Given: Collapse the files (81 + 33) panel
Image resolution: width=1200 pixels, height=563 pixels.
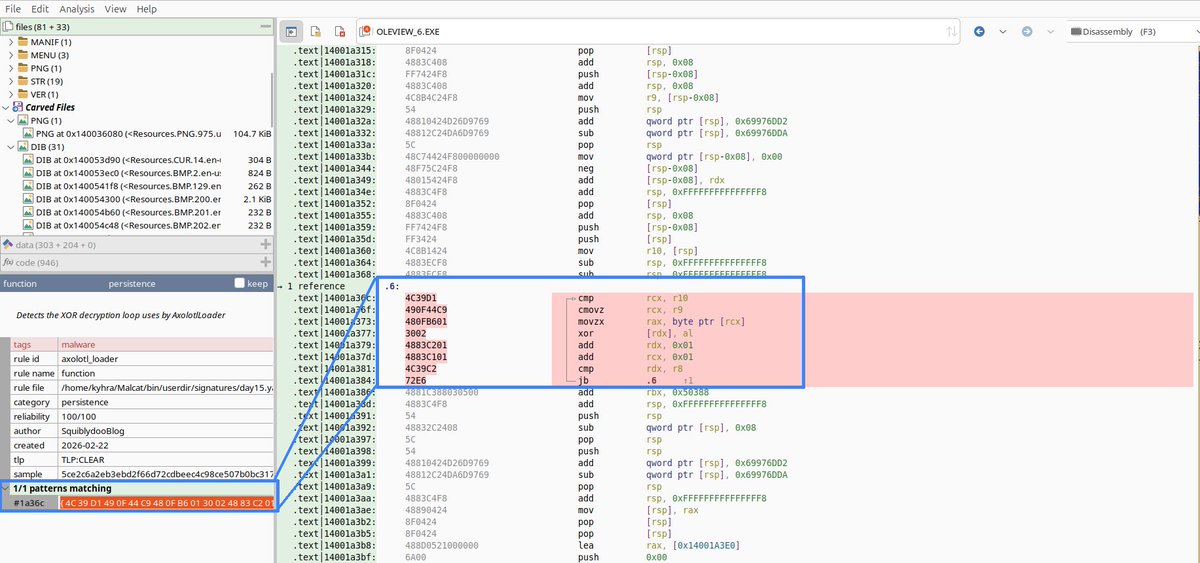Looking at the screenshot, I should click(266, 26).
